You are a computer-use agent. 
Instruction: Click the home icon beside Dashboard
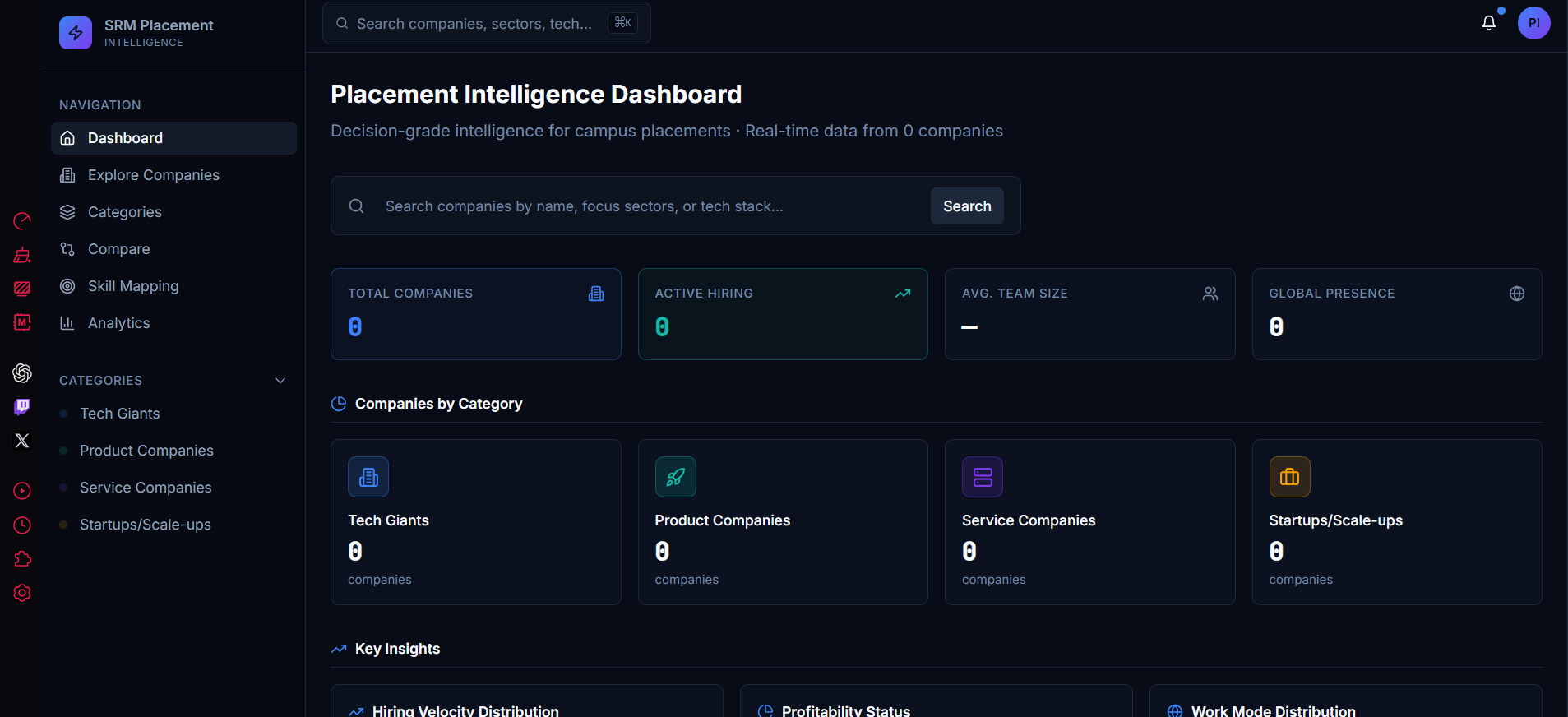click(x=68, y=138)
